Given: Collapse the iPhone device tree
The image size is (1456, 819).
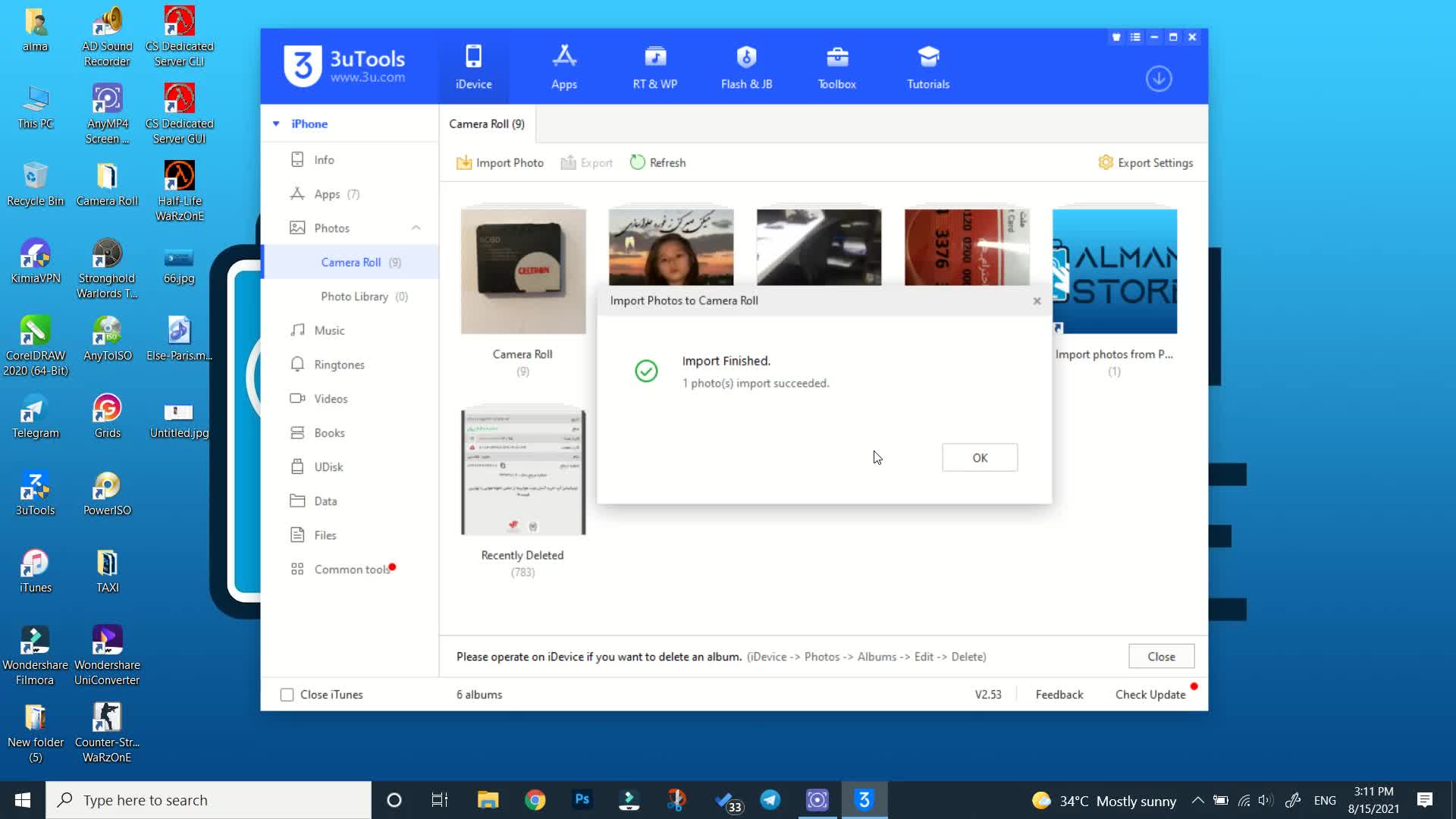Looking at the screenshot, I should [x=276, y=124].
